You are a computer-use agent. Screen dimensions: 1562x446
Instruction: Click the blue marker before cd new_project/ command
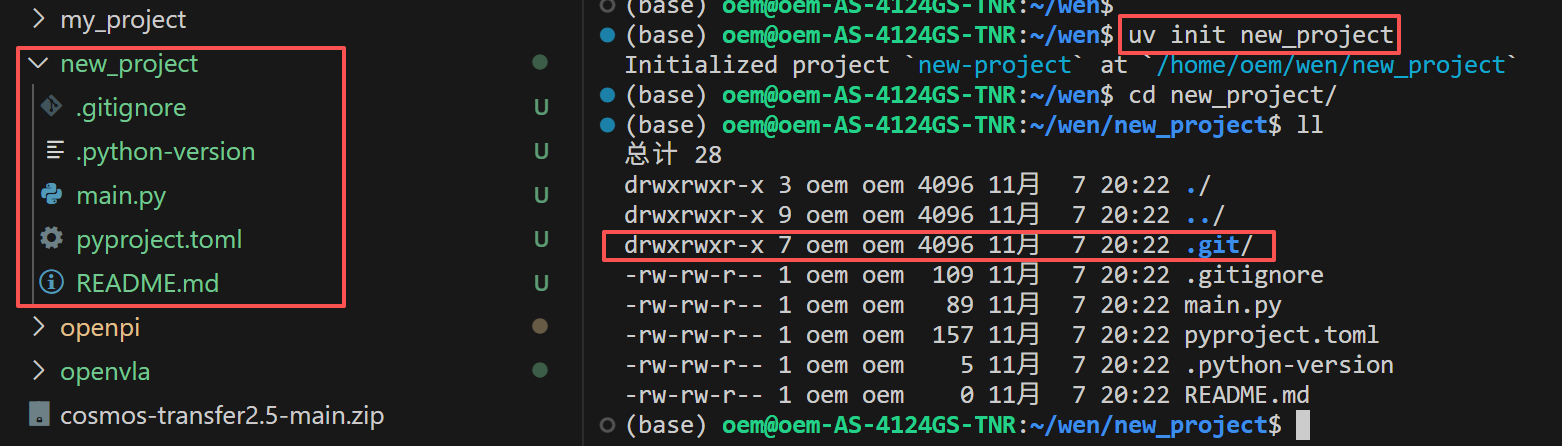click(606, 96)
